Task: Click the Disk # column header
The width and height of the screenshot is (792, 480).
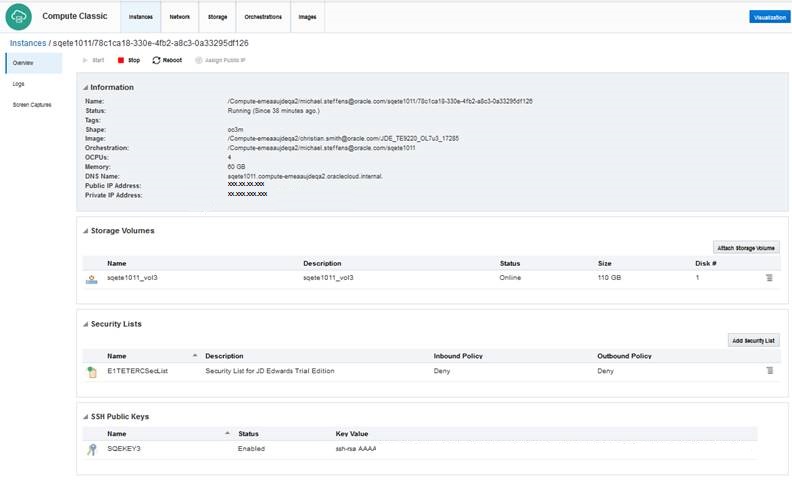Action: pyautogui.click(x=706, y=263)
